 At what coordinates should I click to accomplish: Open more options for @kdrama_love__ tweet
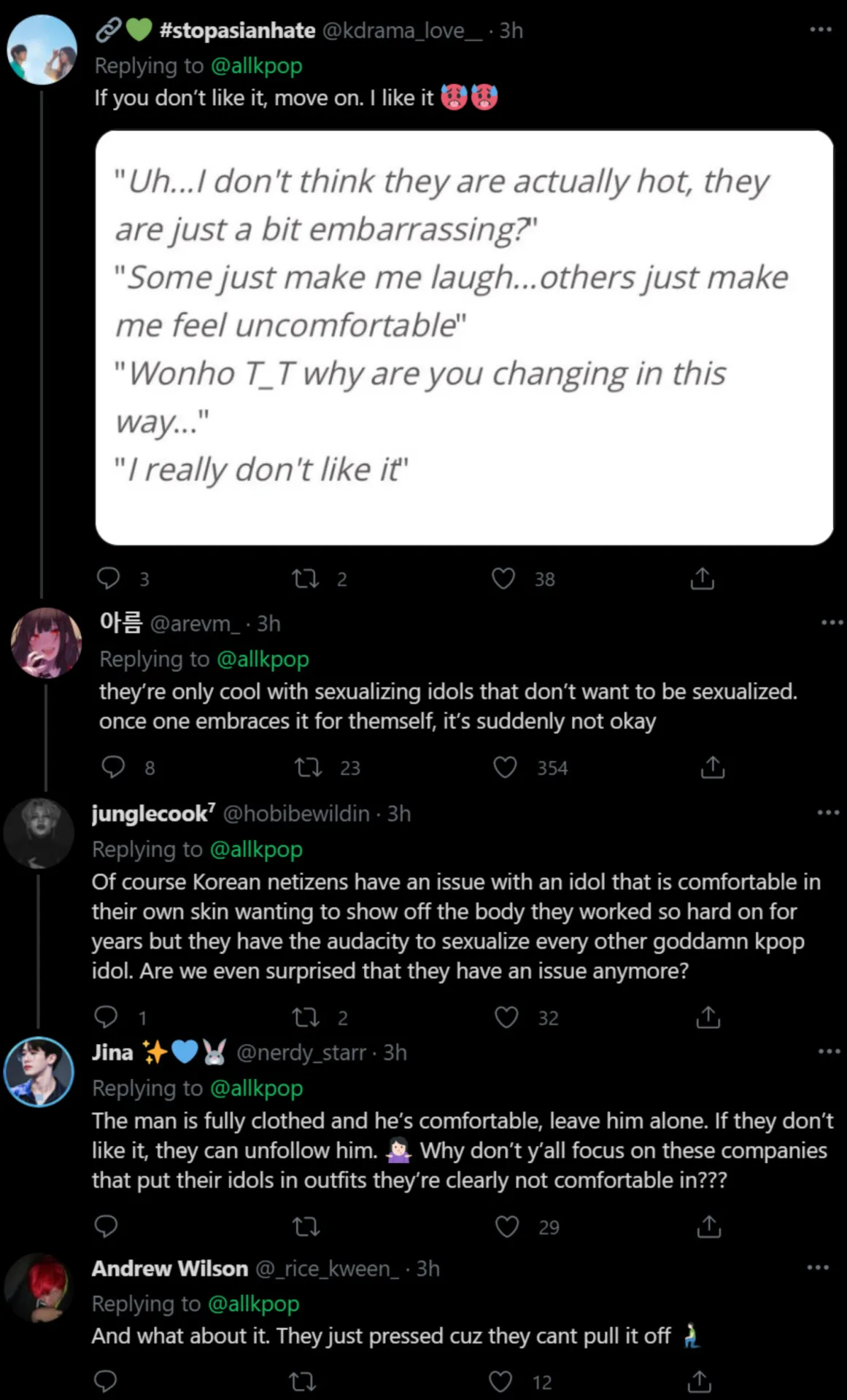(x=821, y=30)
